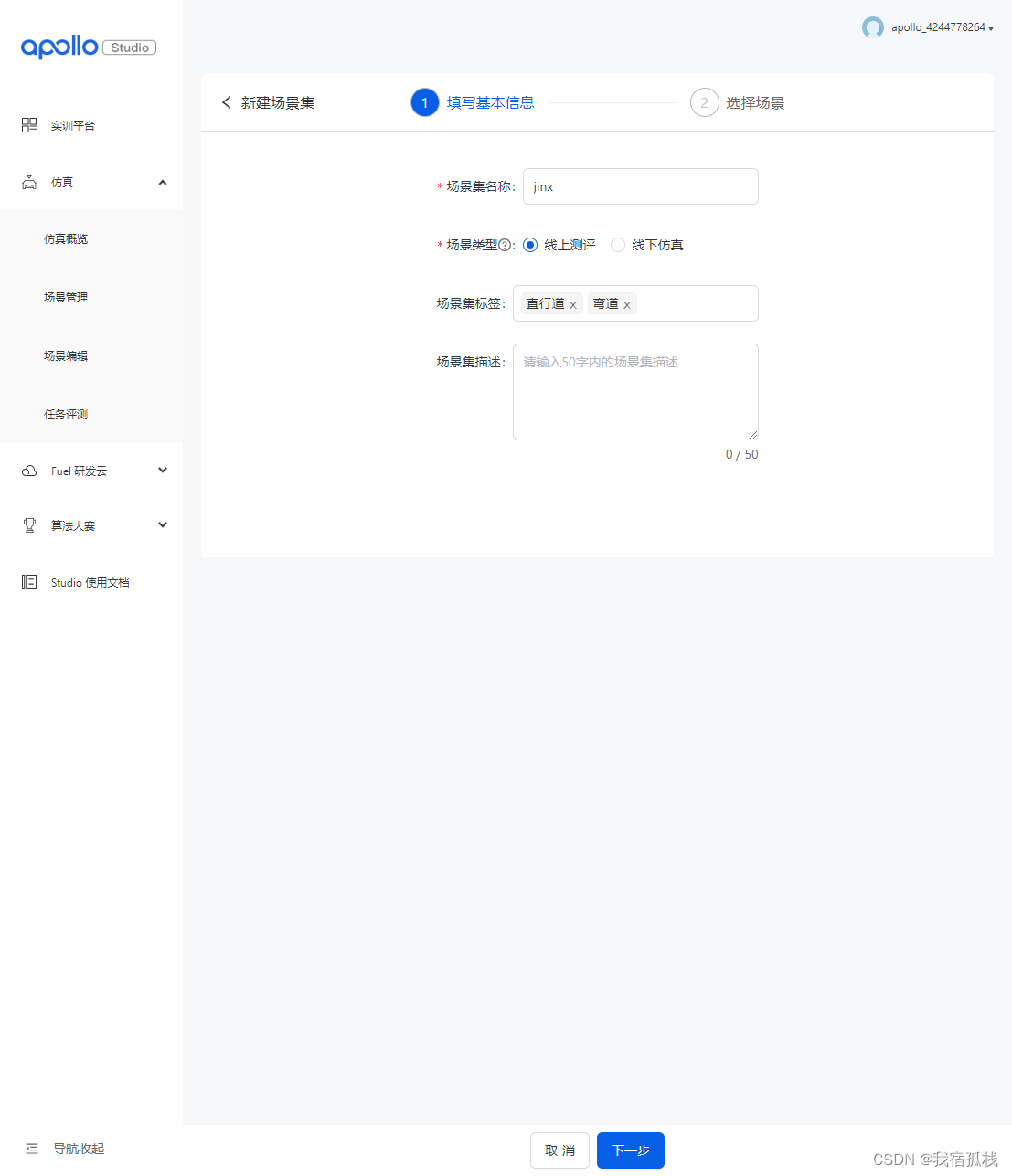Select the 实训平台 grid icon in sidebar
This screenshot has height=1176, width=1012.
(x=28, y=125)
